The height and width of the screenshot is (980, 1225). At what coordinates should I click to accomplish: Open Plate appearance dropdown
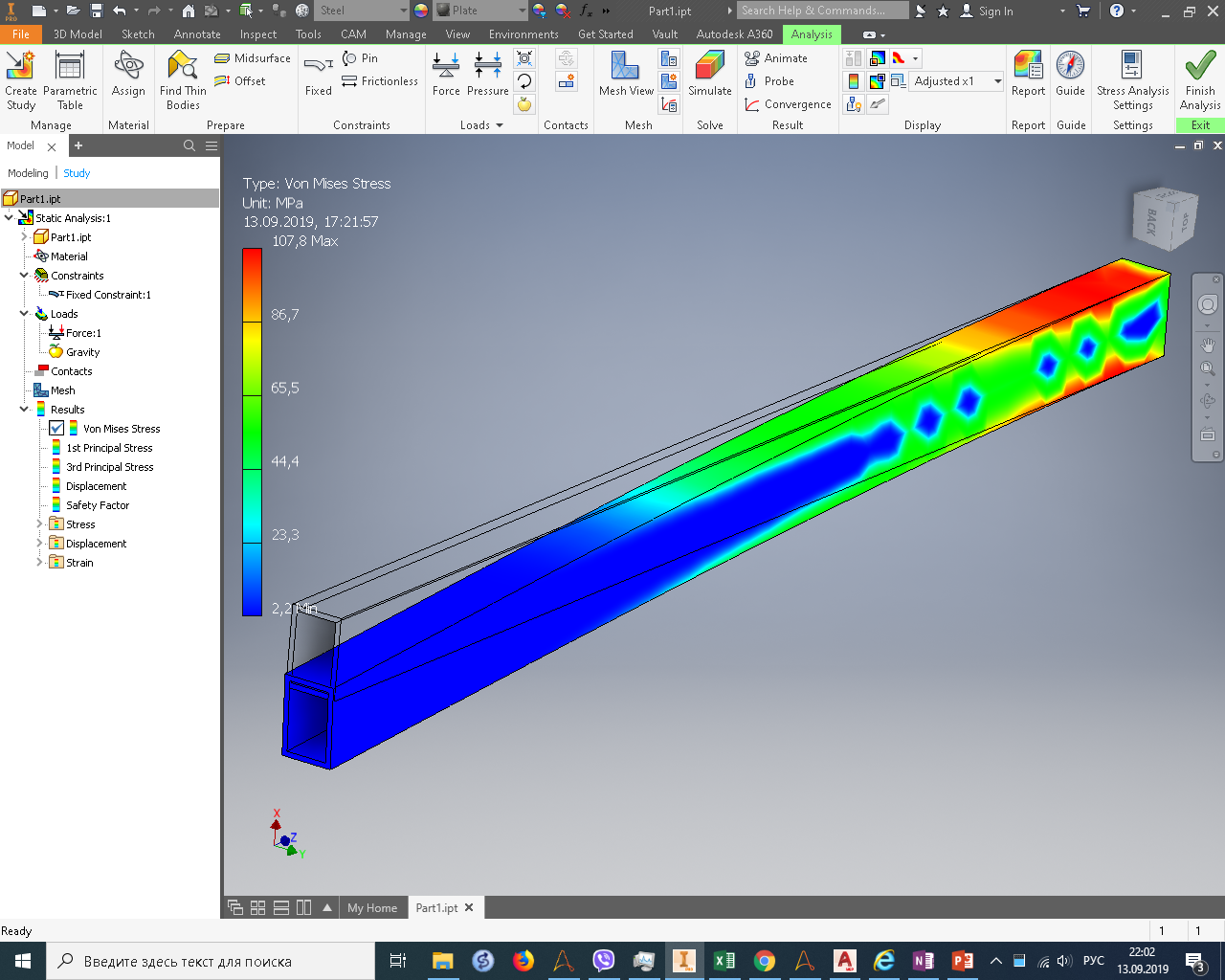point(480,11)
